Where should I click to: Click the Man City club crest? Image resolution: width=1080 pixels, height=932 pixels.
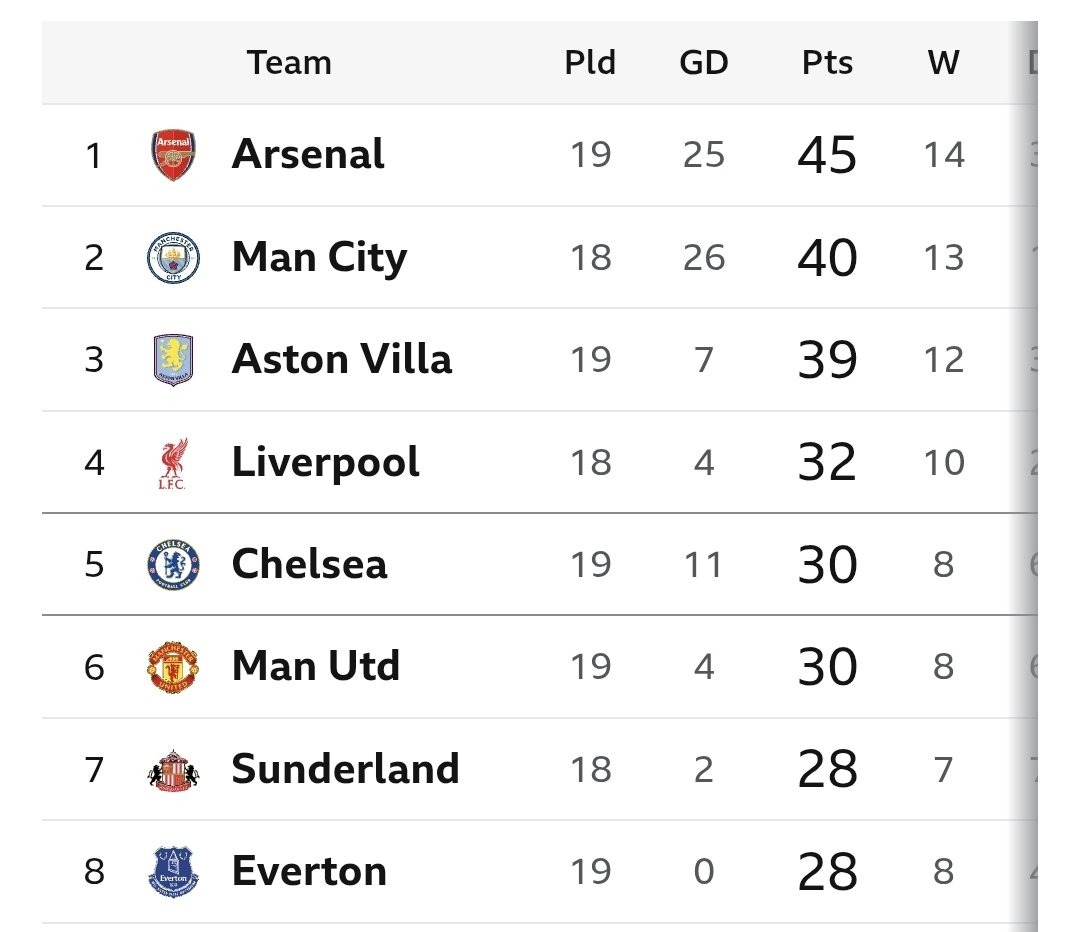click(x=173, y=258)
